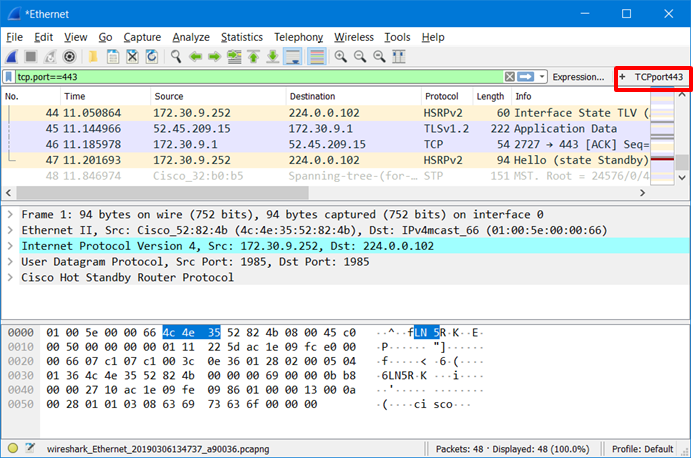Reset text to normal size
Image resolution: width=693 pixels, height=458 pixels.
379,57
